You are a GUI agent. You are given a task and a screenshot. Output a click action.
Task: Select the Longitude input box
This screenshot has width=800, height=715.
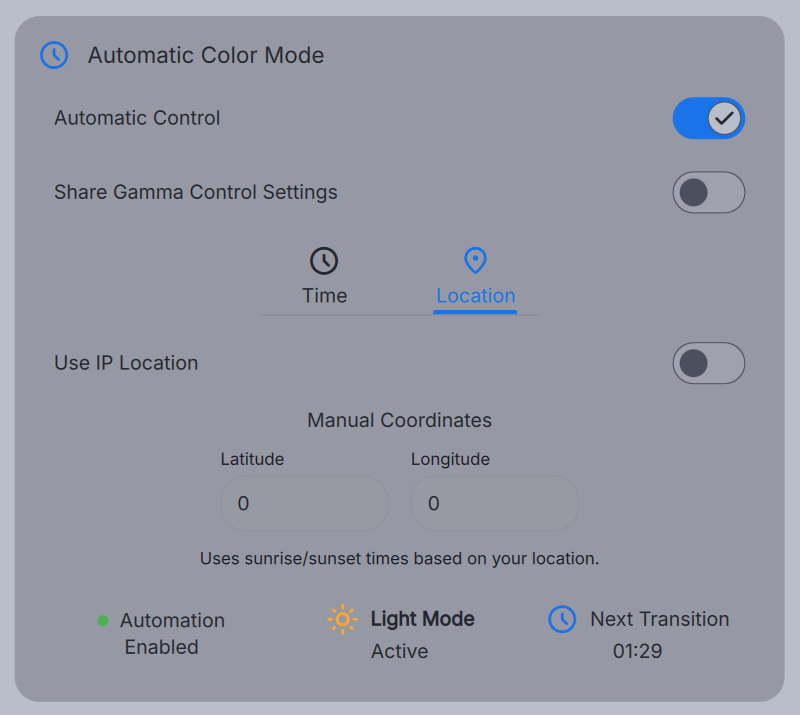pyautogui.click(x=494, y=503)
